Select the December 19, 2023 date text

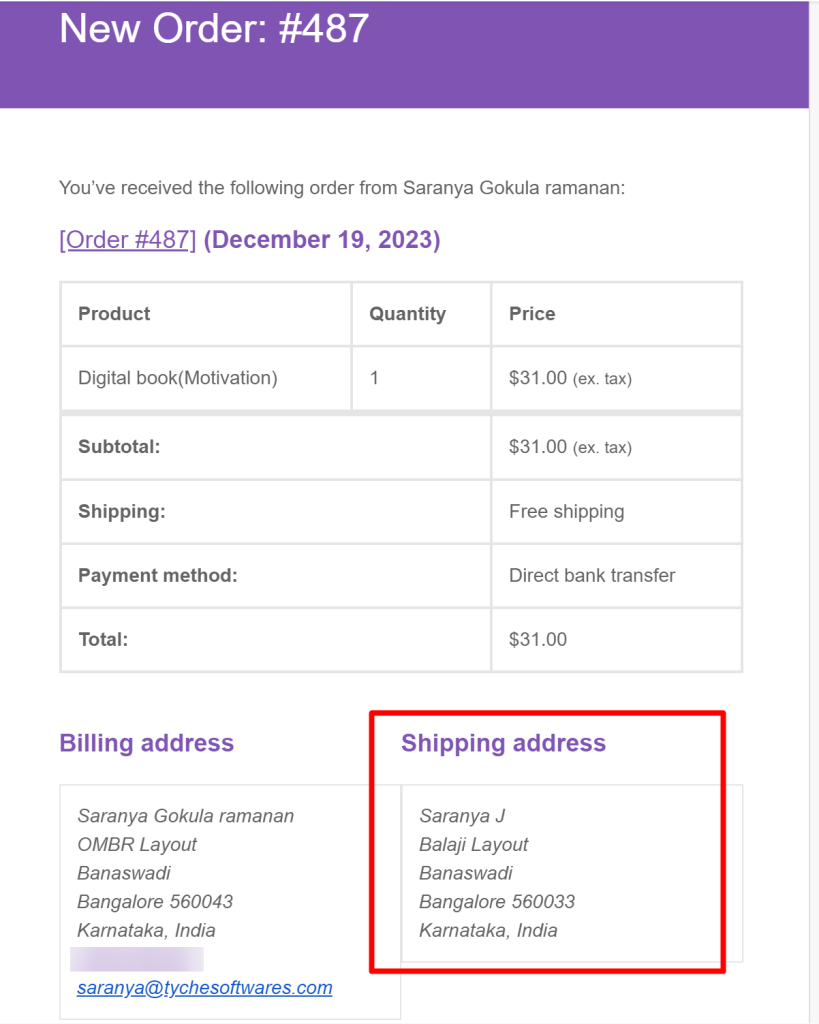pos(322,240)
